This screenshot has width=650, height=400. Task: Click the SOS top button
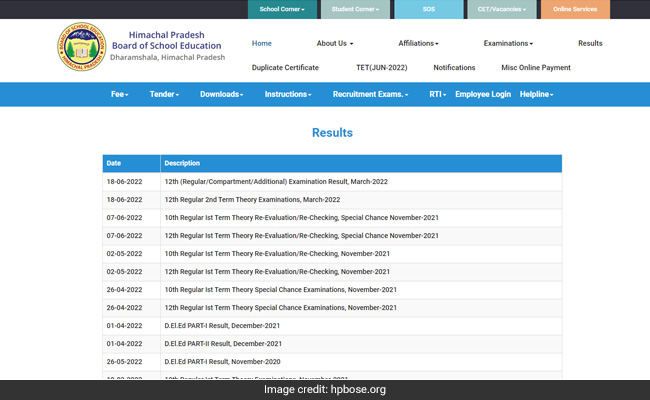coord(428,10)
